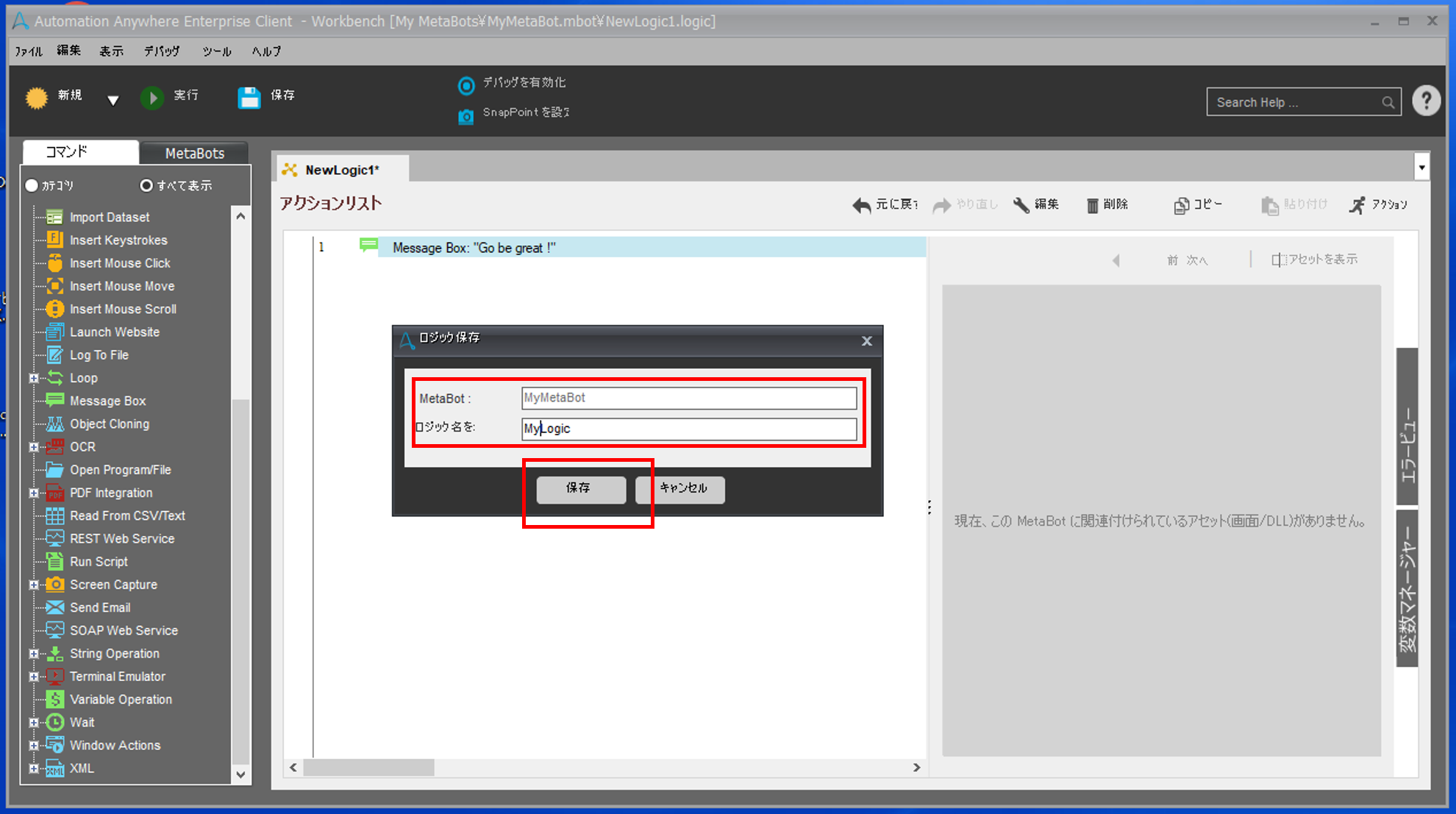The width and height of the screenshot is (1456, 814).
Task: Click the SnapPoint camera icon
Action: point(465,116)
